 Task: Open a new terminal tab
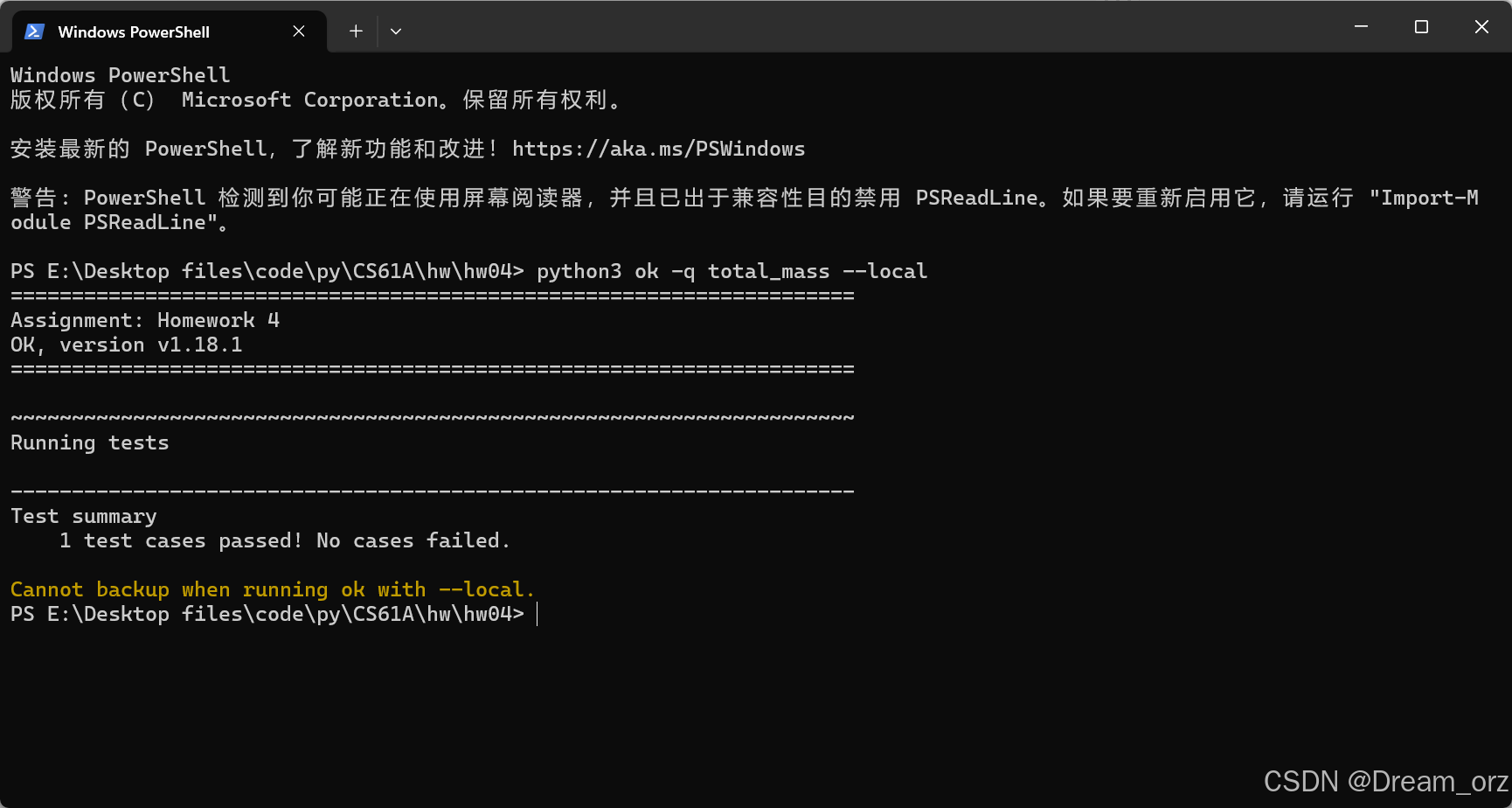[x=356, y=31]
